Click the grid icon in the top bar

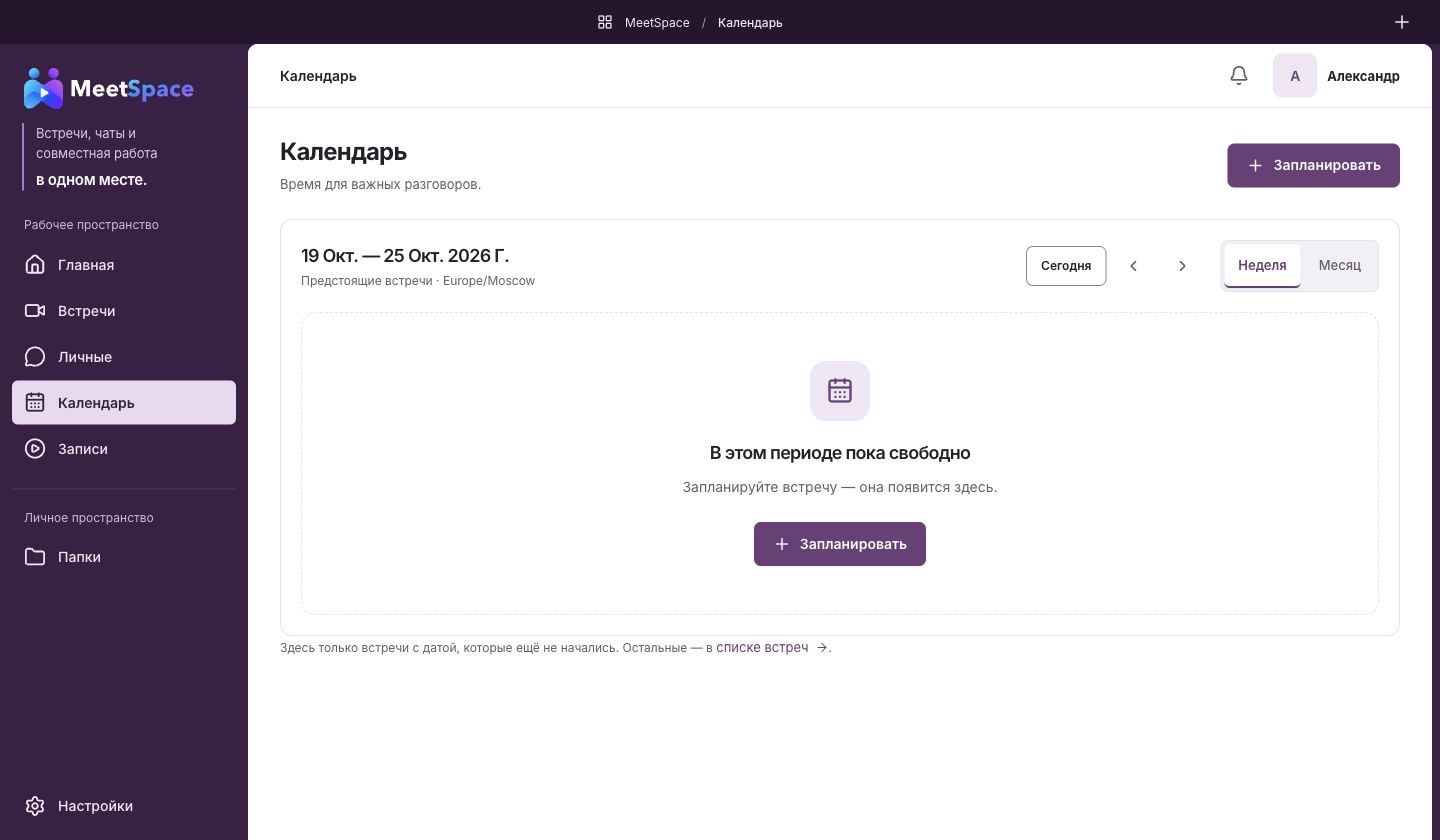[605, 22]
